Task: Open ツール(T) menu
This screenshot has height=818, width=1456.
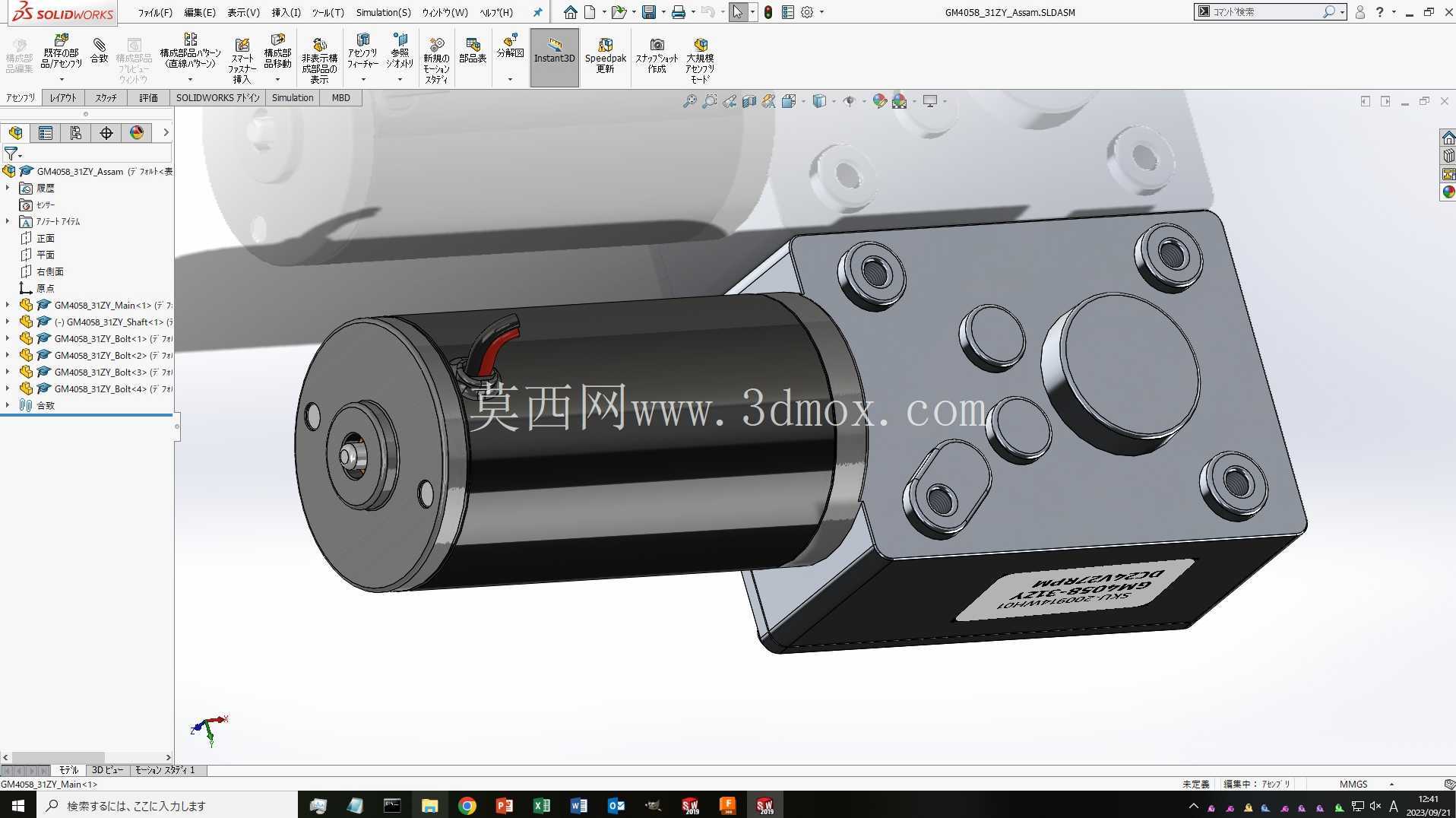Action: click(x=328, y=12)
